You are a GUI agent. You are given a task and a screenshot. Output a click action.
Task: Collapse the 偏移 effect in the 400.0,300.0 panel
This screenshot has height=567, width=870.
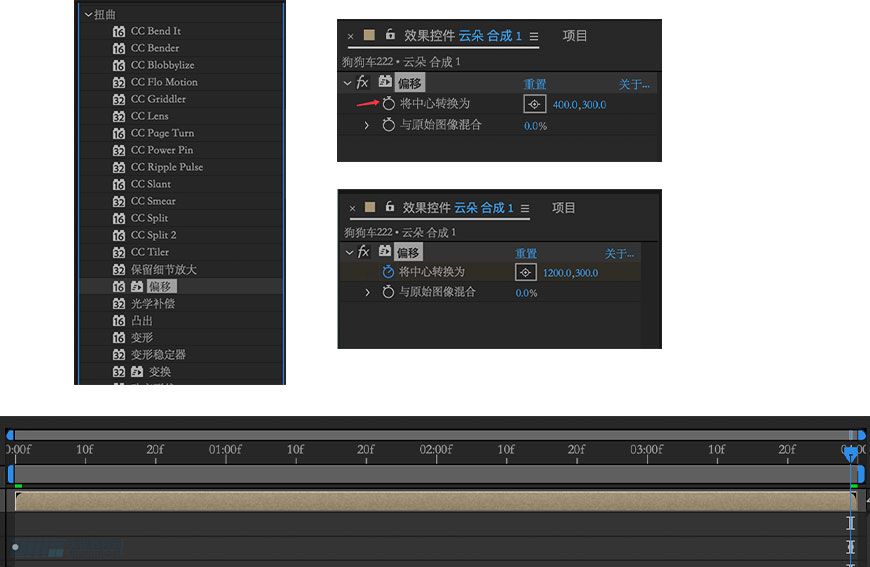pos(347,83)
